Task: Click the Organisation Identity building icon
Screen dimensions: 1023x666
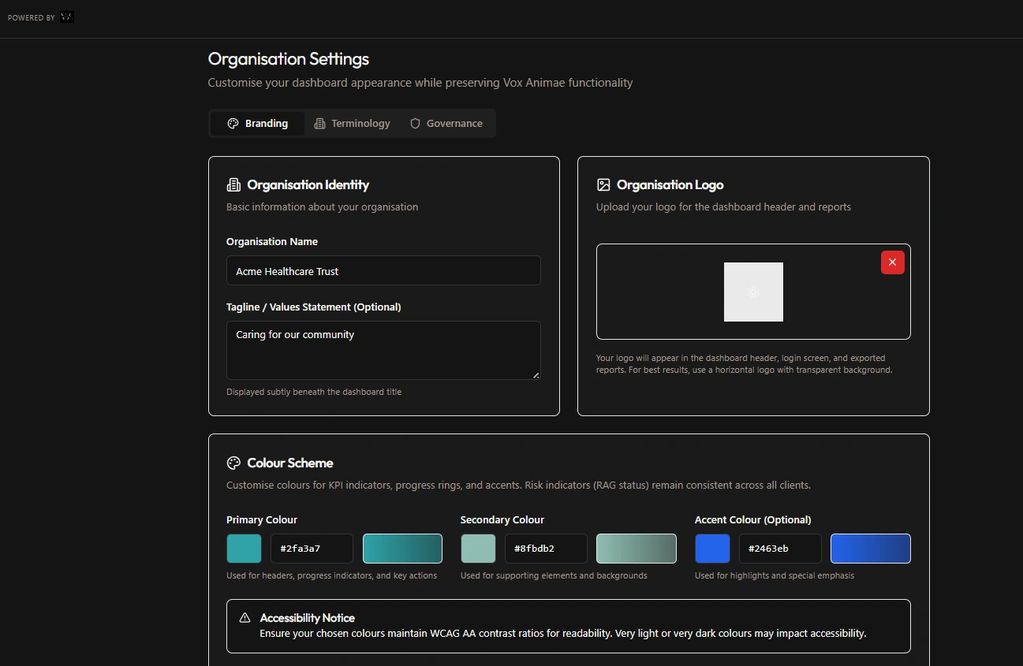Action: pyautogui.click(x=234, y=185)
